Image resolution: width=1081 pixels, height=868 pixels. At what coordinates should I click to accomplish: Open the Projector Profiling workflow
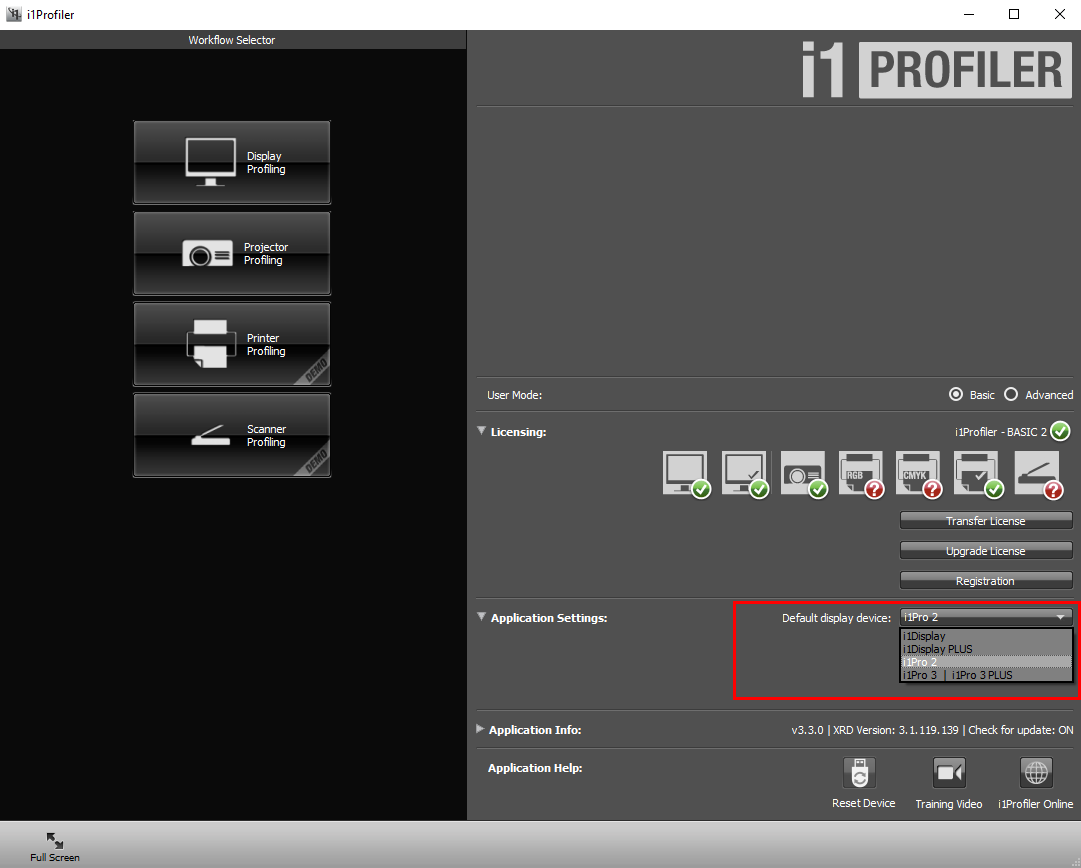[232, 253]
